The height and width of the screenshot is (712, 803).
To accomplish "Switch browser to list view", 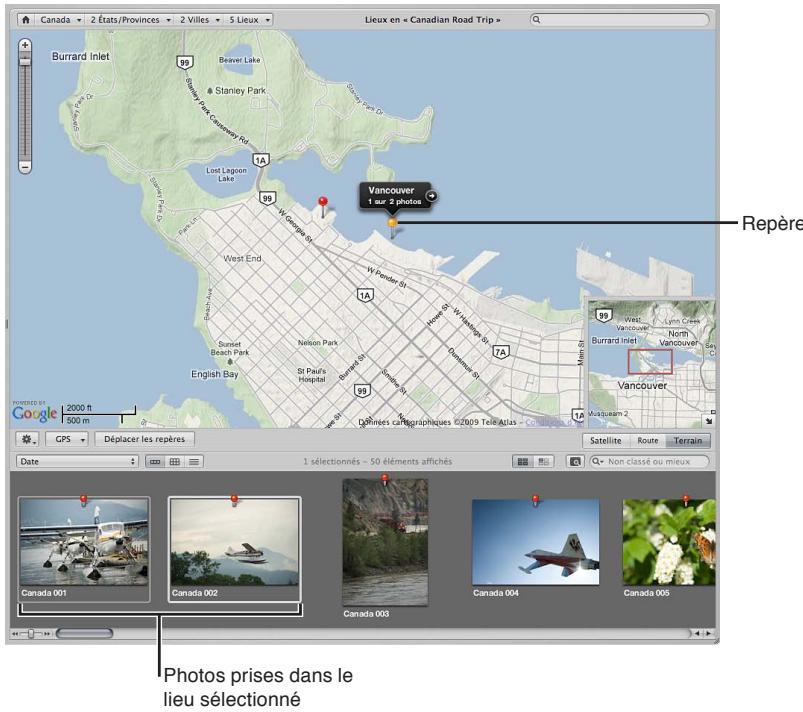I will coord(194,462).
